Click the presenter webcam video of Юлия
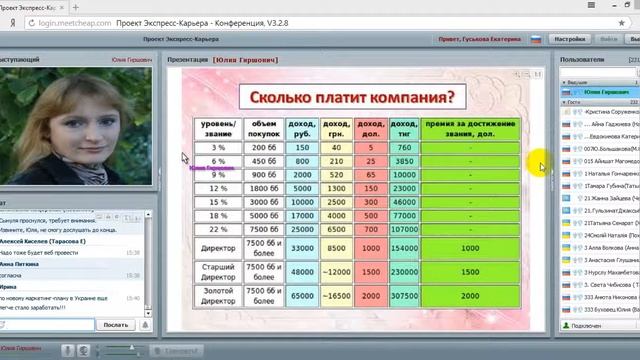 76,126
